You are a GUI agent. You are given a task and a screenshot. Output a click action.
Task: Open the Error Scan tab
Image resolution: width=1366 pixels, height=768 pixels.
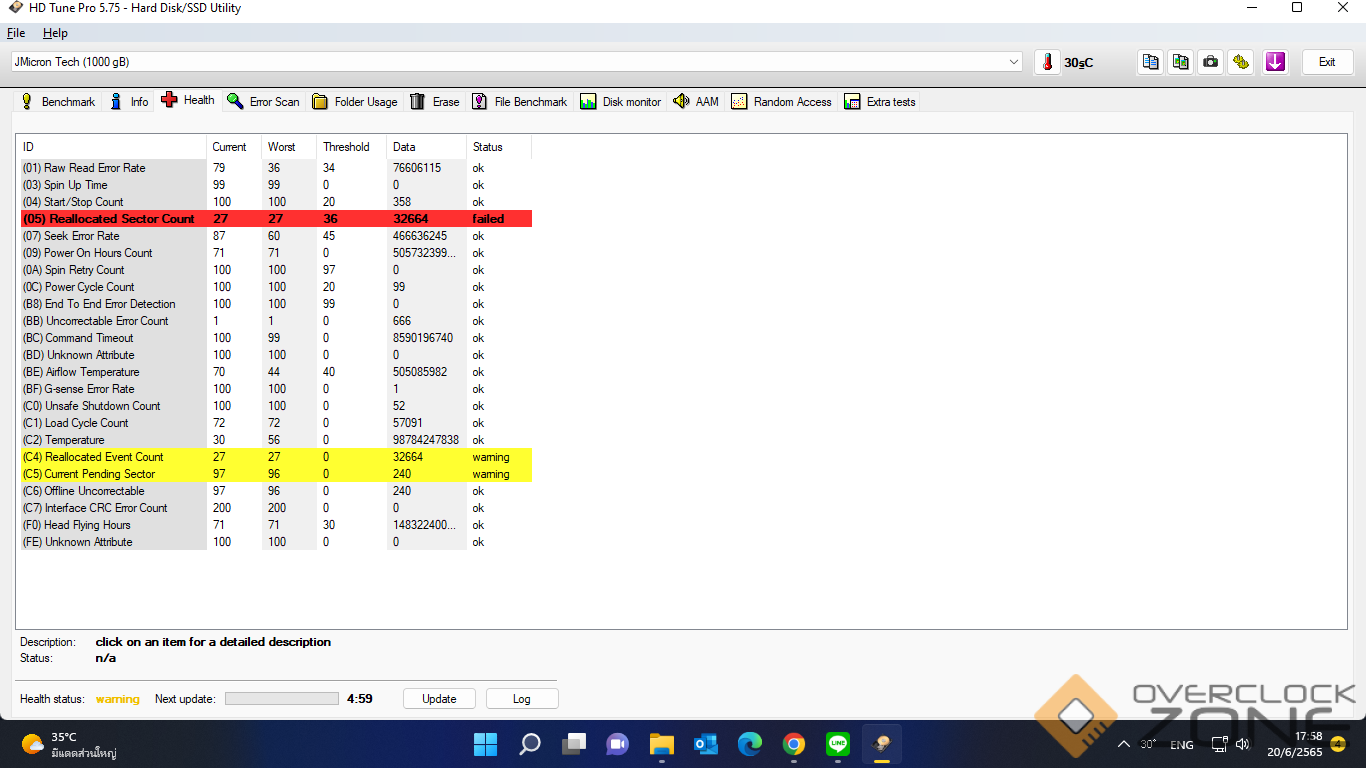click(264, 102)
